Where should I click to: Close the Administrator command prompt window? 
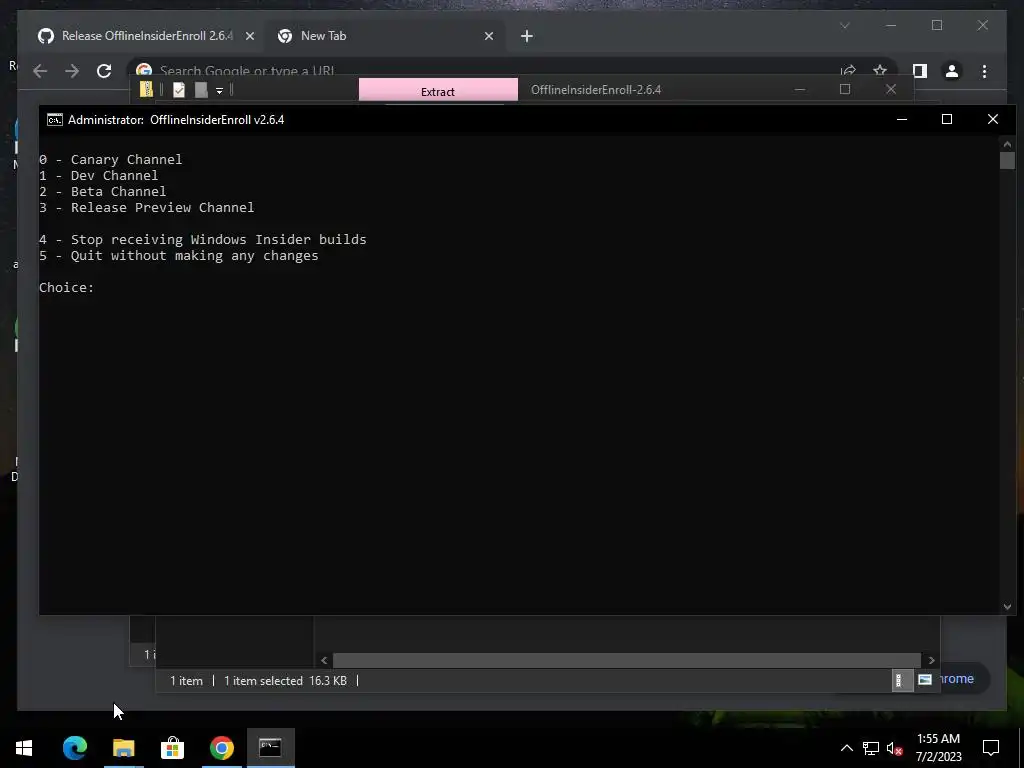pos(993,119)
